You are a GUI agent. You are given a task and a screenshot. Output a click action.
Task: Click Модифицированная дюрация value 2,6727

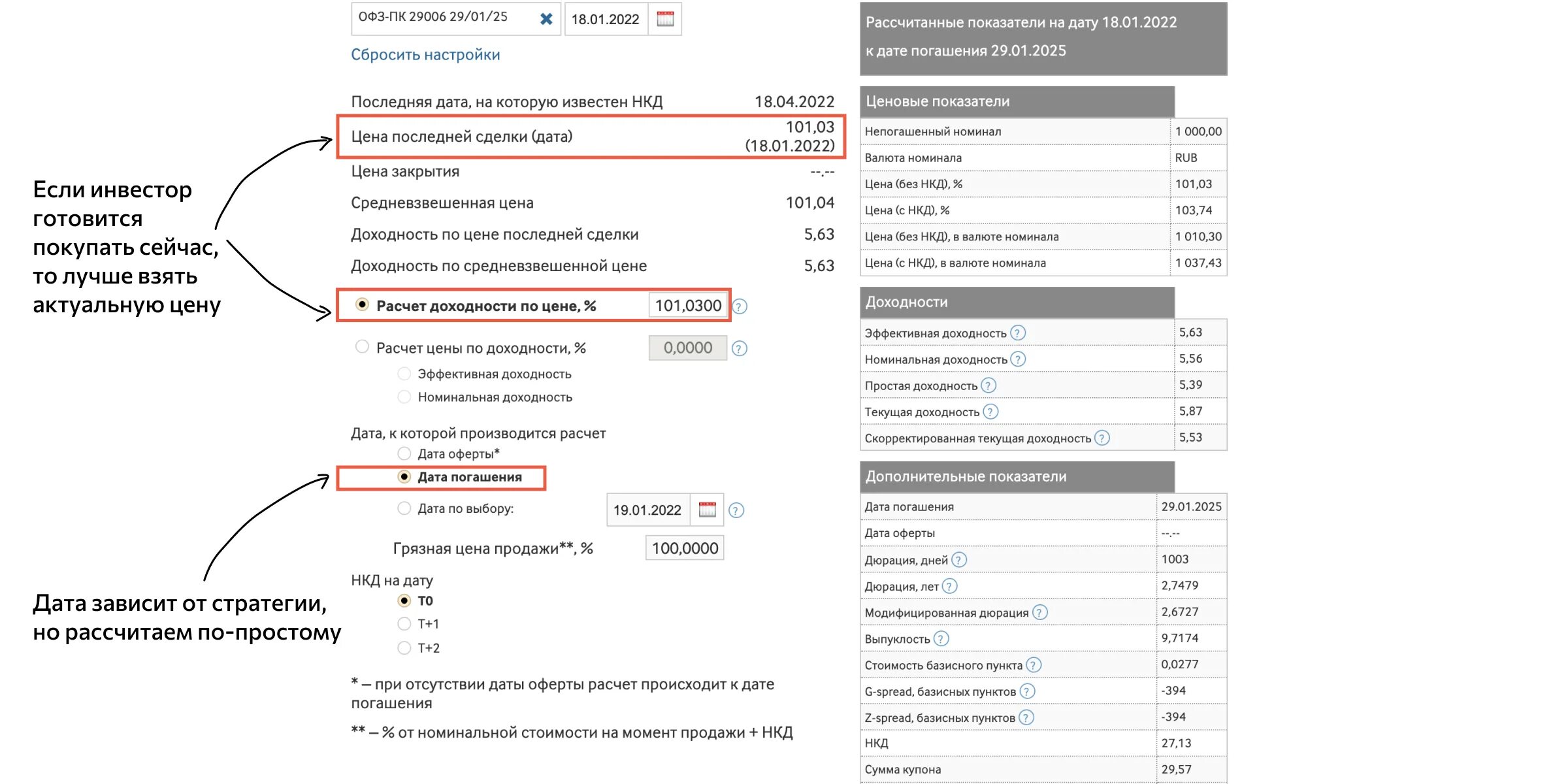coord(1180,612)
